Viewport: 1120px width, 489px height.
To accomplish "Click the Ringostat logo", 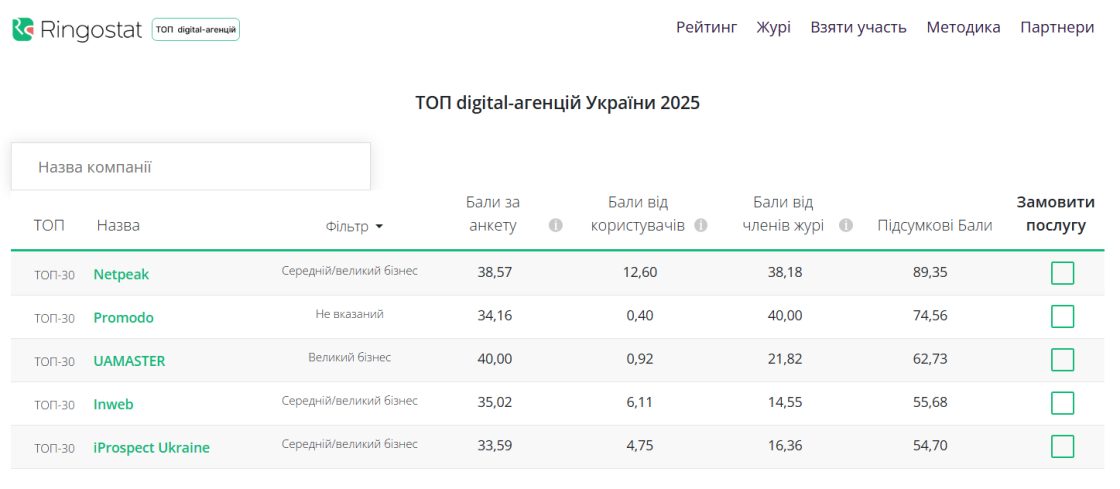I will (x=77, y=29).
